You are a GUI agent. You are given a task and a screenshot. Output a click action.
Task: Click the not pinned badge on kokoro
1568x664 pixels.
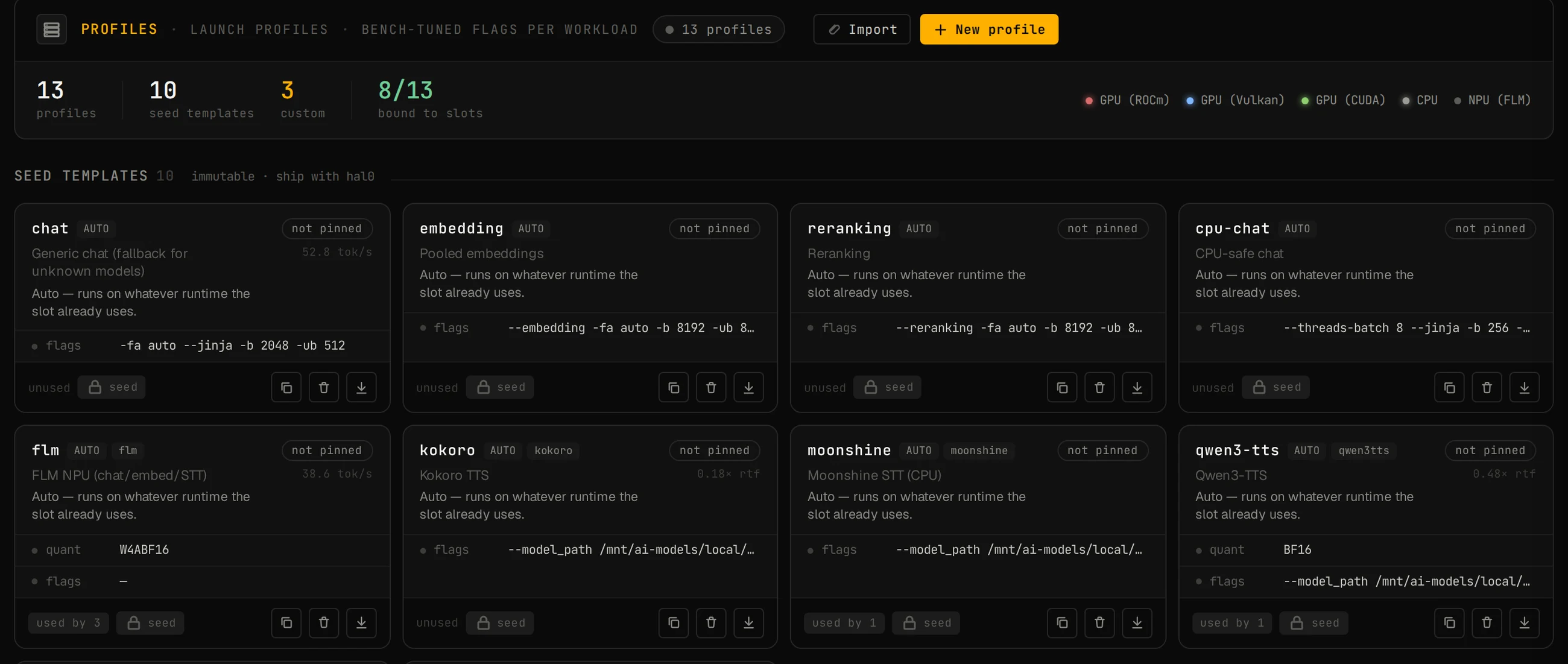pos(715,451)
